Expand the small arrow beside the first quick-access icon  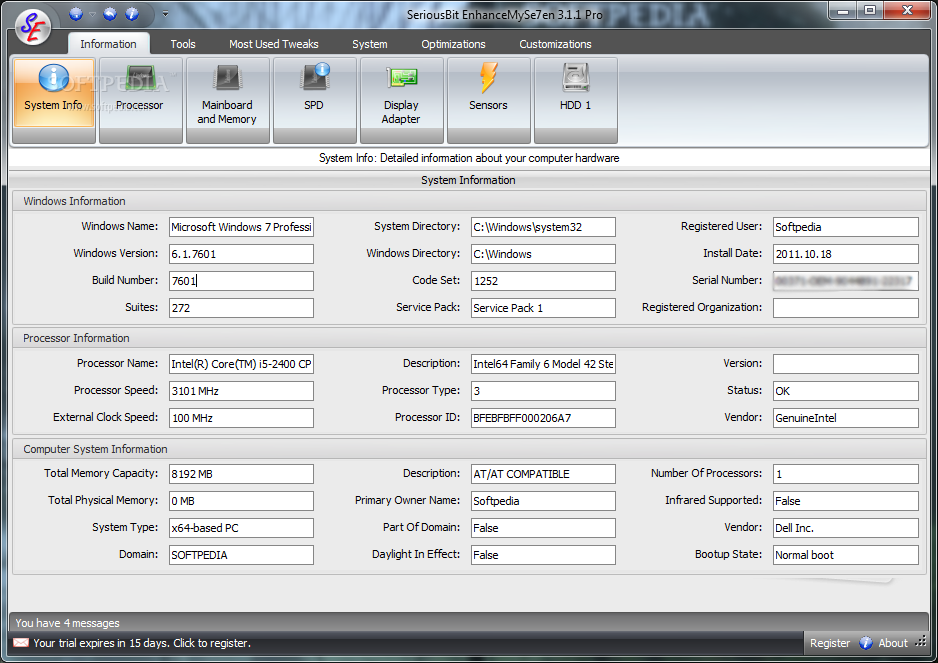click(92, 14)
